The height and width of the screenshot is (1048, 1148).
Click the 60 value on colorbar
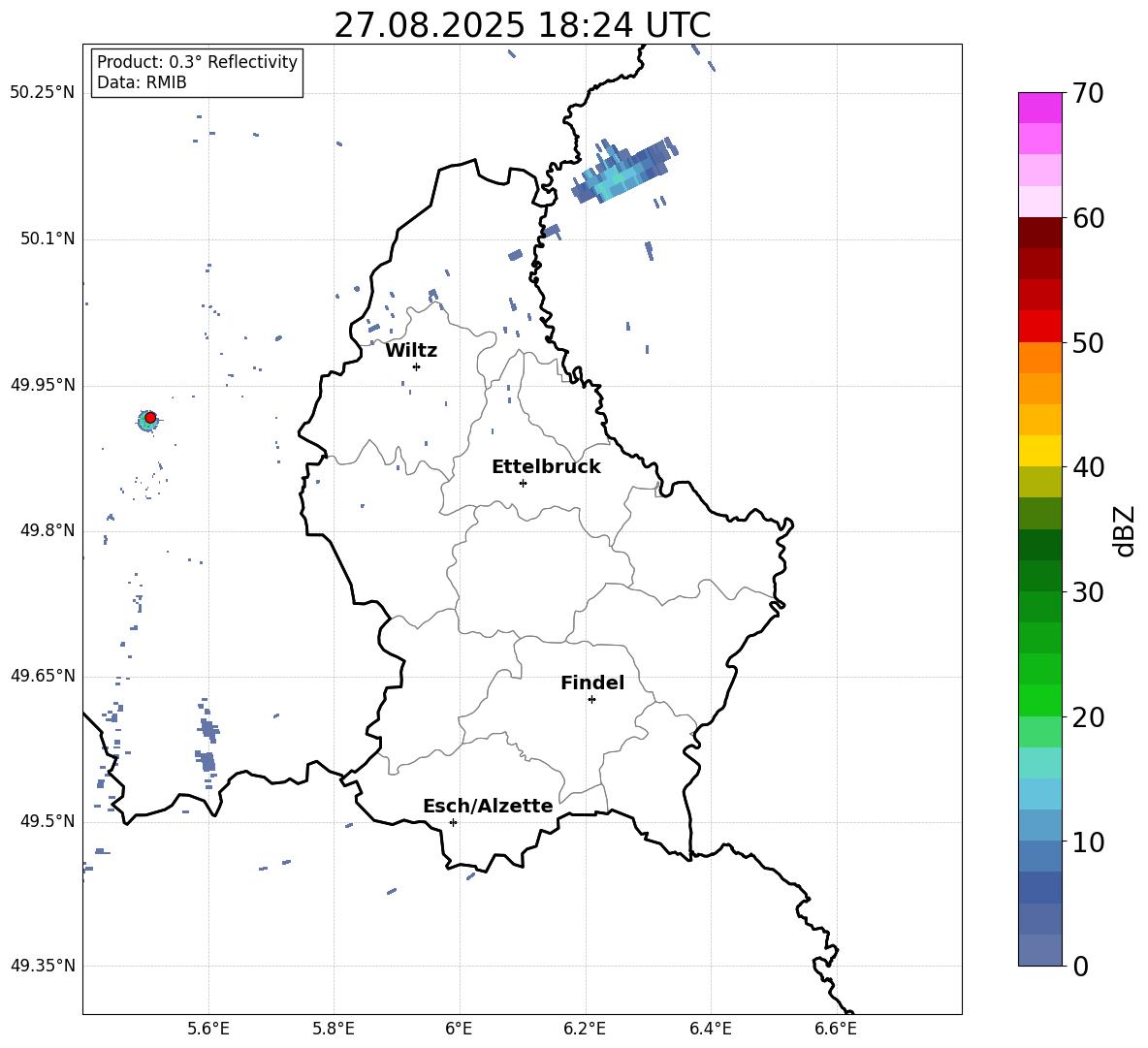click(1088, 218)
